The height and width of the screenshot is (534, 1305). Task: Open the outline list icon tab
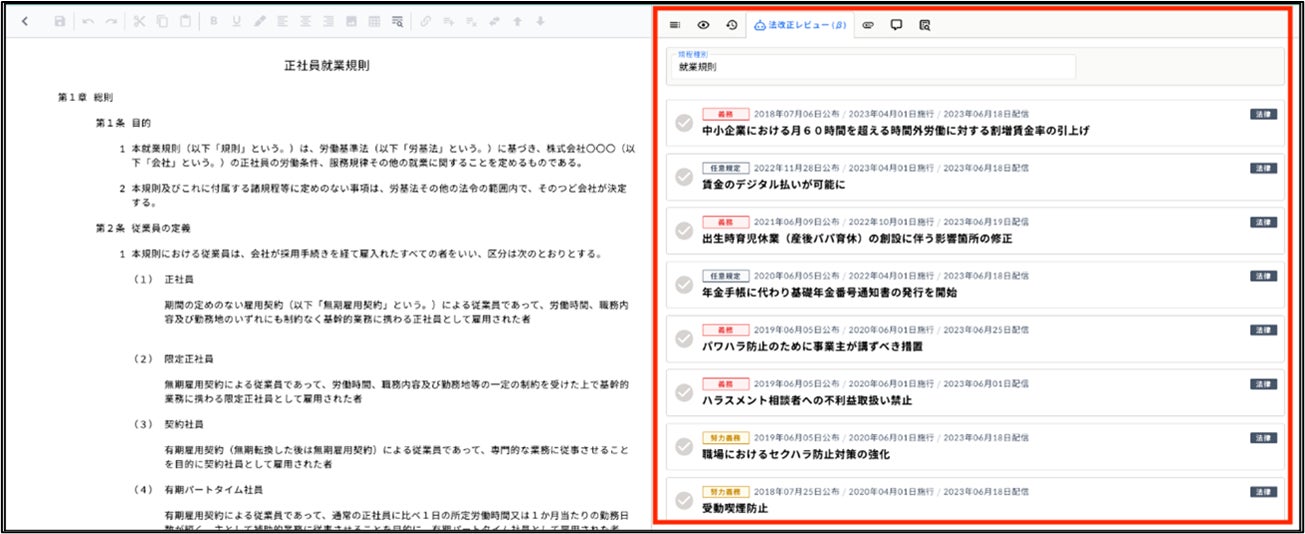tap(675, 25)
